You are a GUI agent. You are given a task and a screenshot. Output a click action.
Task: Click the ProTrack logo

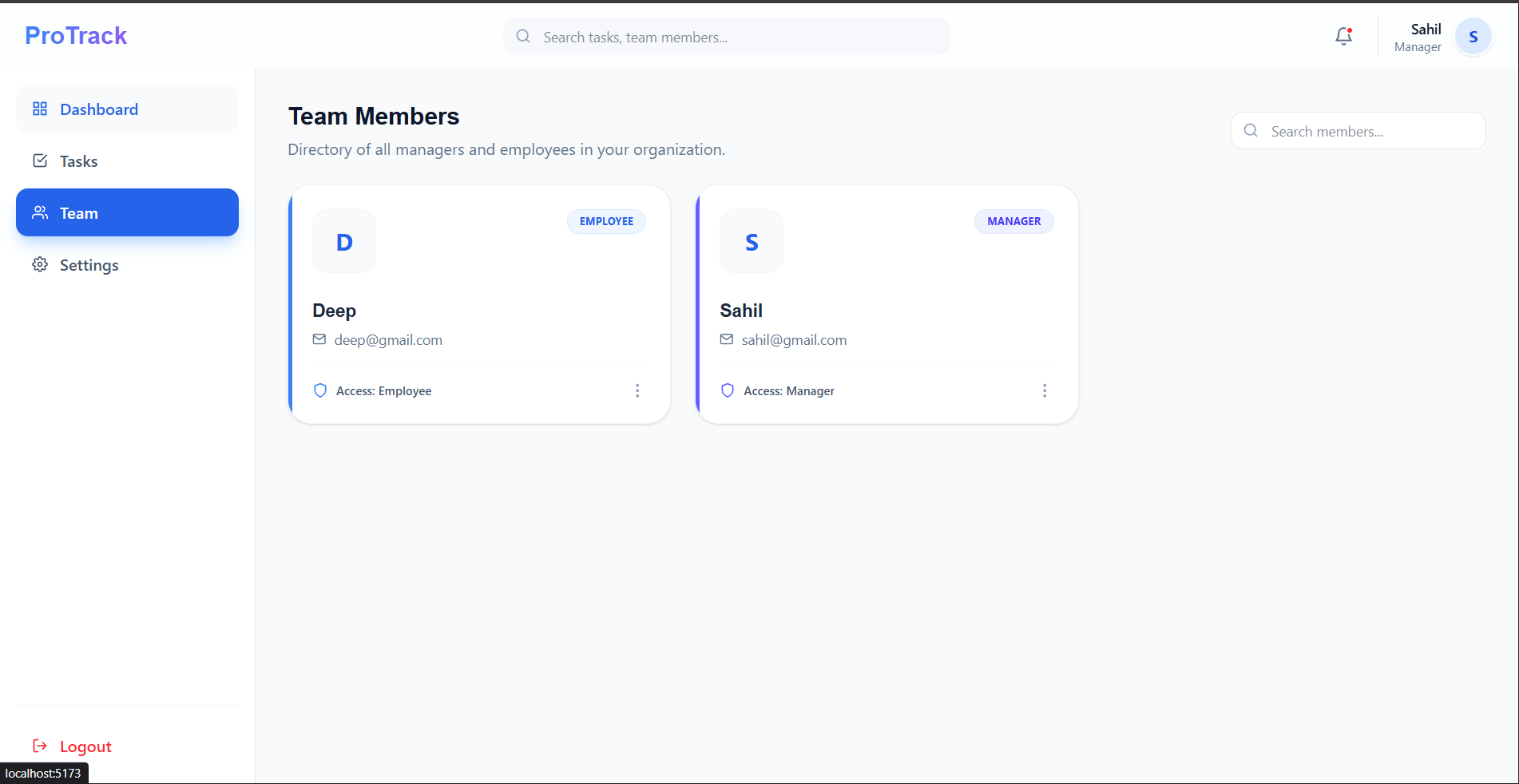76,36
